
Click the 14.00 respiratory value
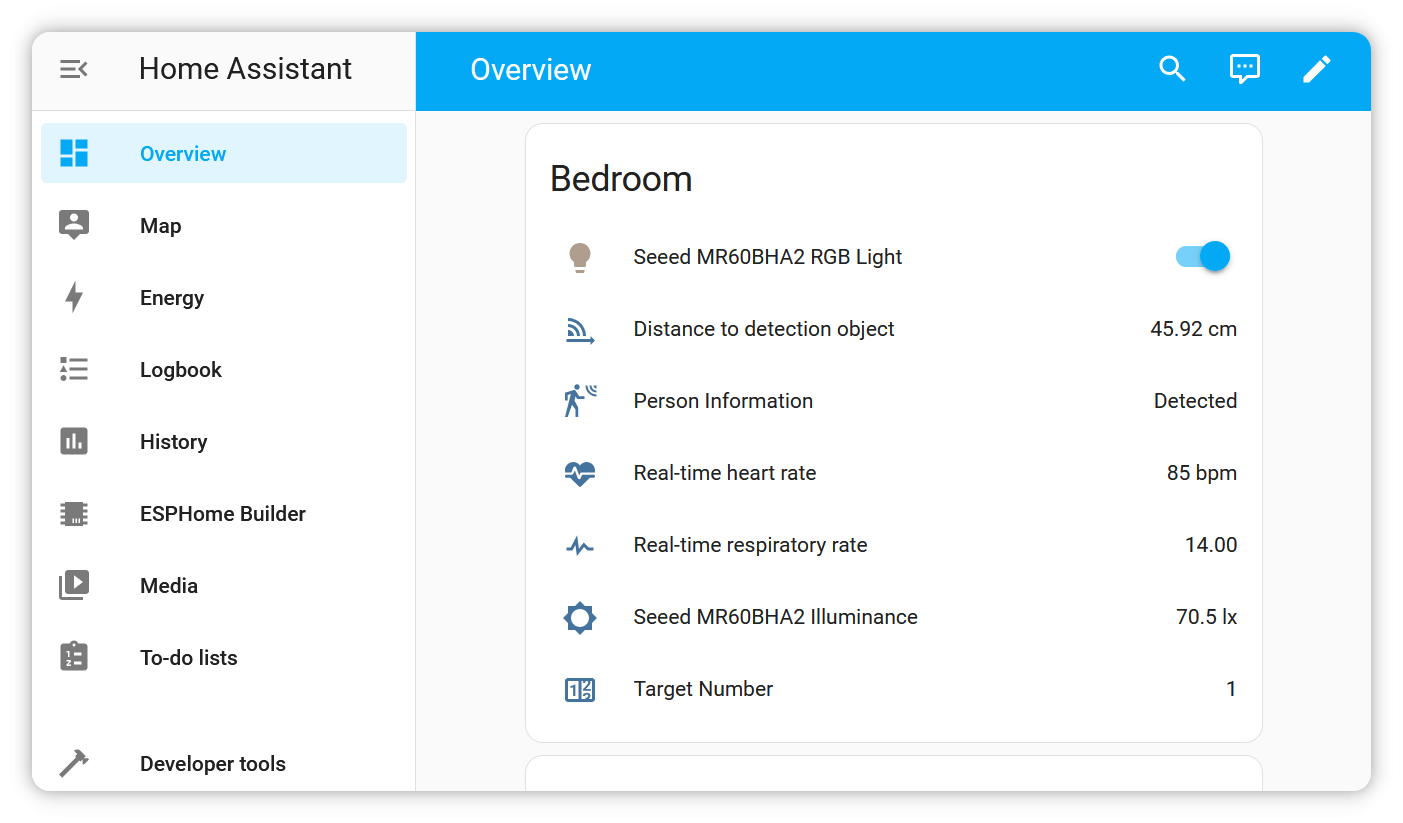click(1211, 545)
